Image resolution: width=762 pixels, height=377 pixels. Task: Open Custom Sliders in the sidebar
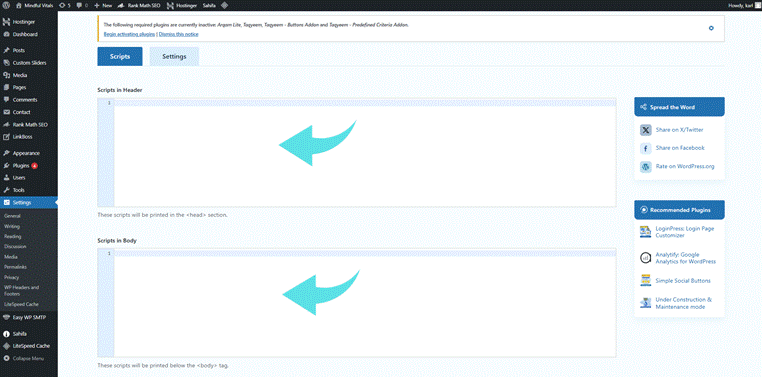click(x=29, y=63)
